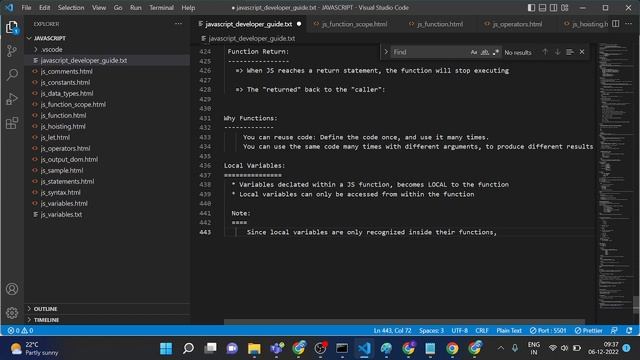
Task: Open notifications bell in status bar
Action: point(629,330)
